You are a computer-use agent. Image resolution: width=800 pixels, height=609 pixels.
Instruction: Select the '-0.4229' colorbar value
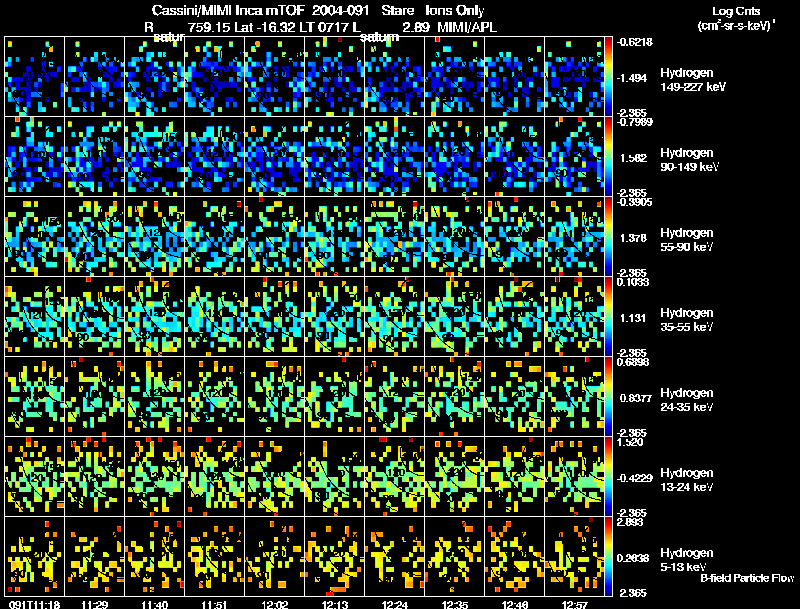click(634, 478)
